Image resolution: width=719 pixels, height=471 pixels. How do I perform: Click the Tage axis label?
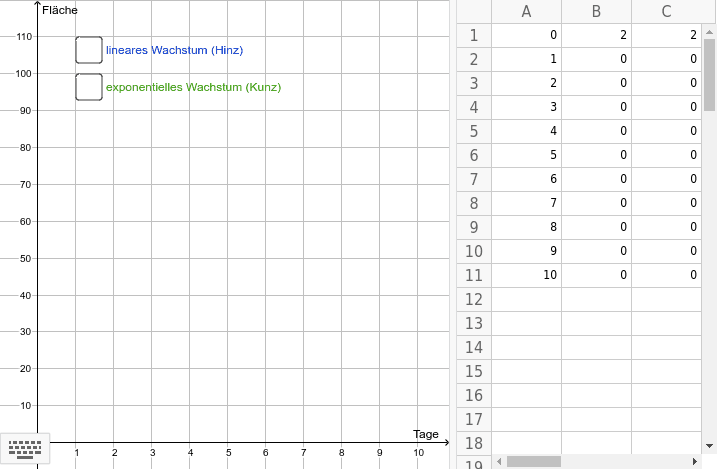426,434
